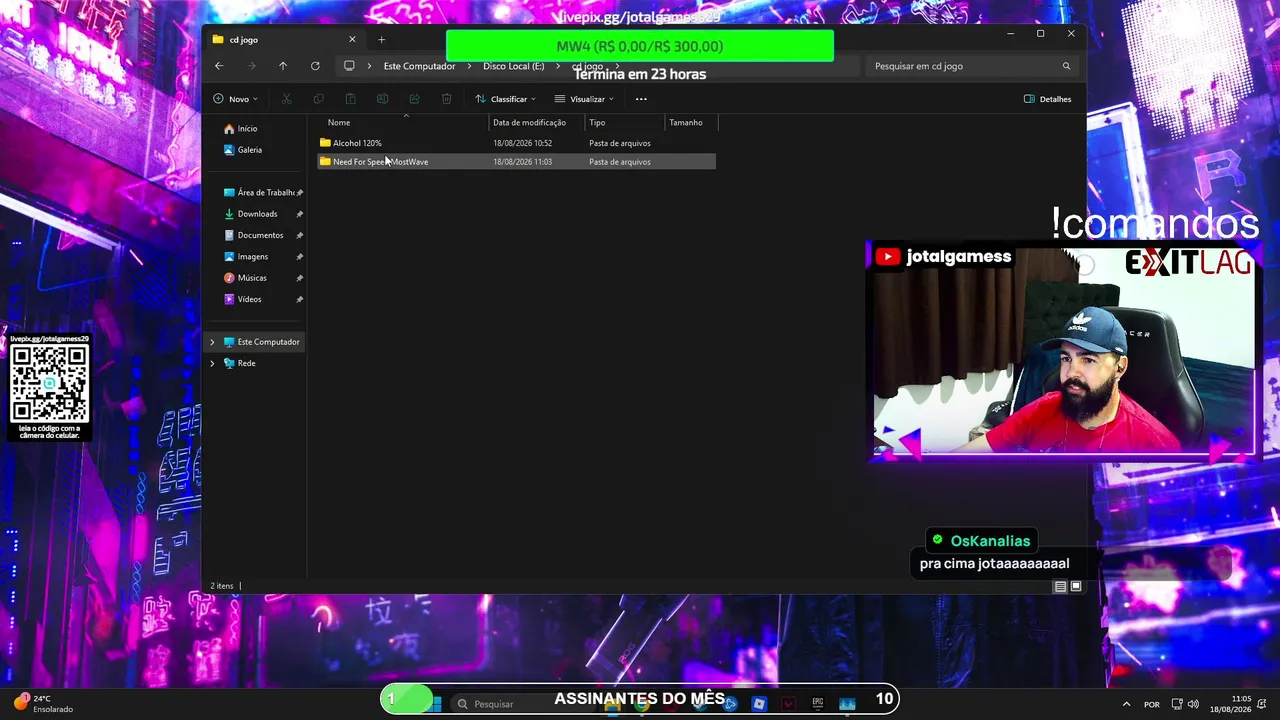Click the date 18/08/2026 10:52
Viewport: 1280px width, 720px height.
(522, 143)
